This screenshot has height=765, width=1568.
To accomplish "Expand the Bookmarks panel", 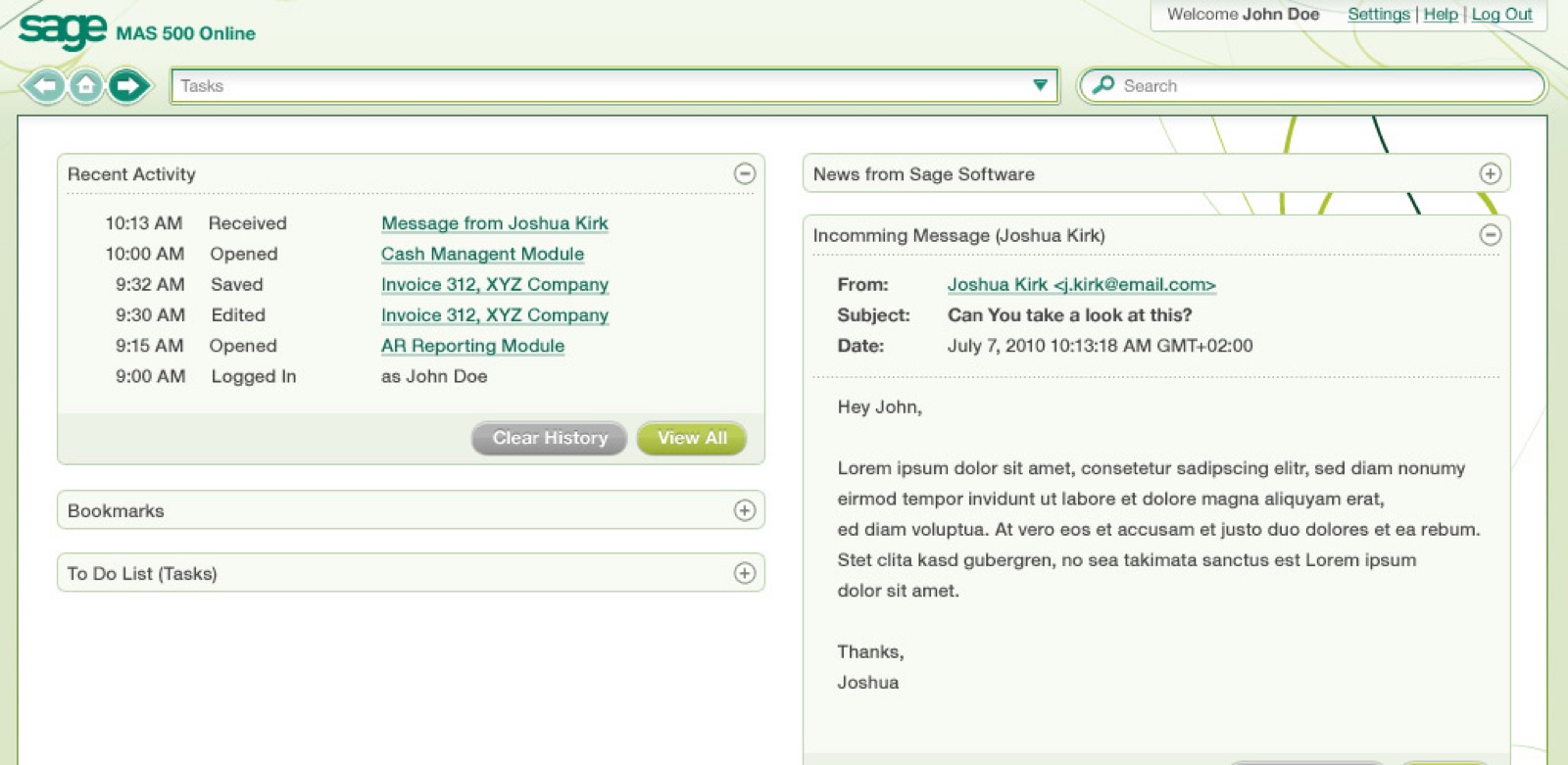I will click(x=745, y=510).
